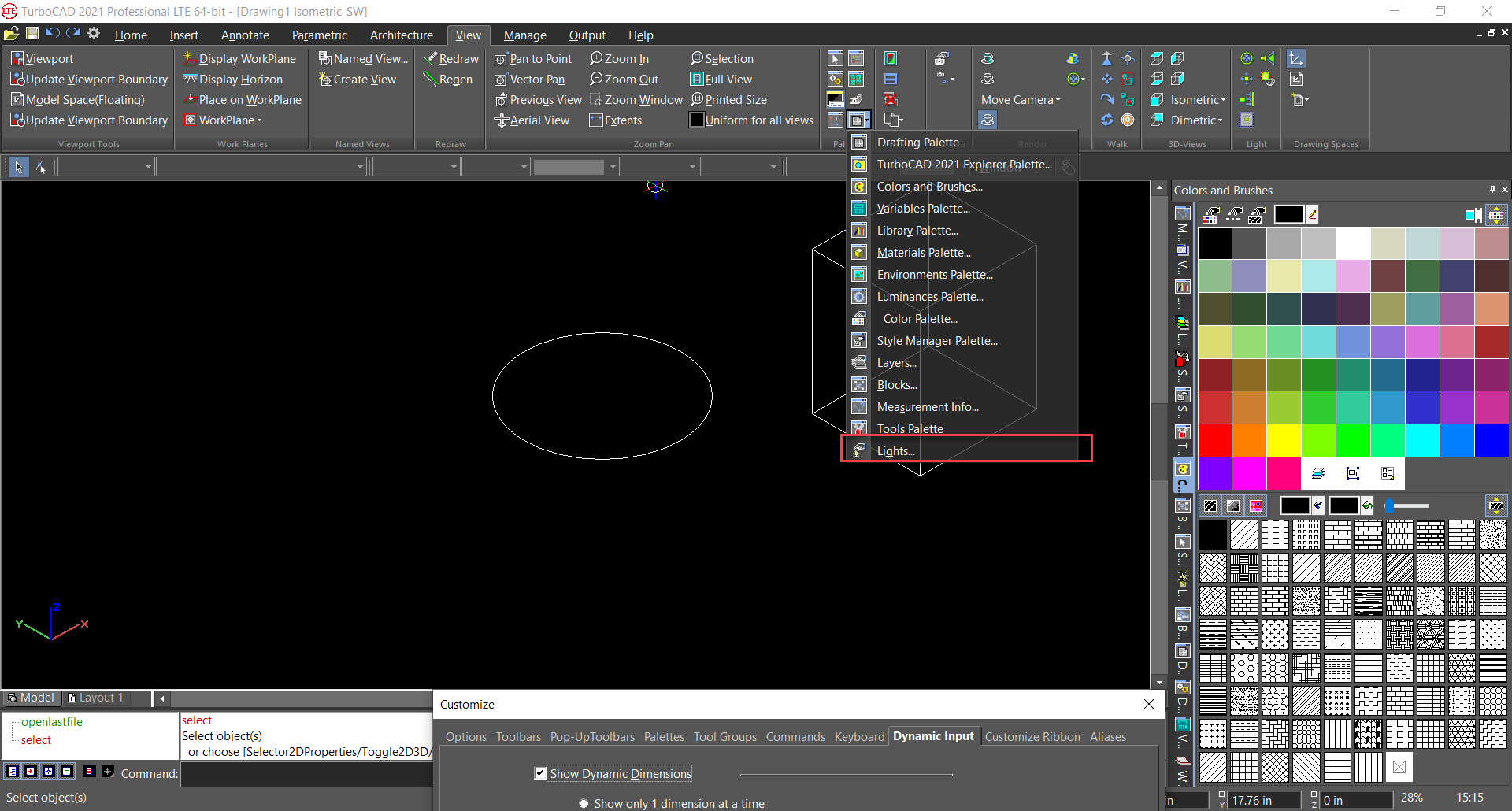Viewport: 1512px width, 811px height.
Task: Click the Open file icon
Action: pos(11,33)
